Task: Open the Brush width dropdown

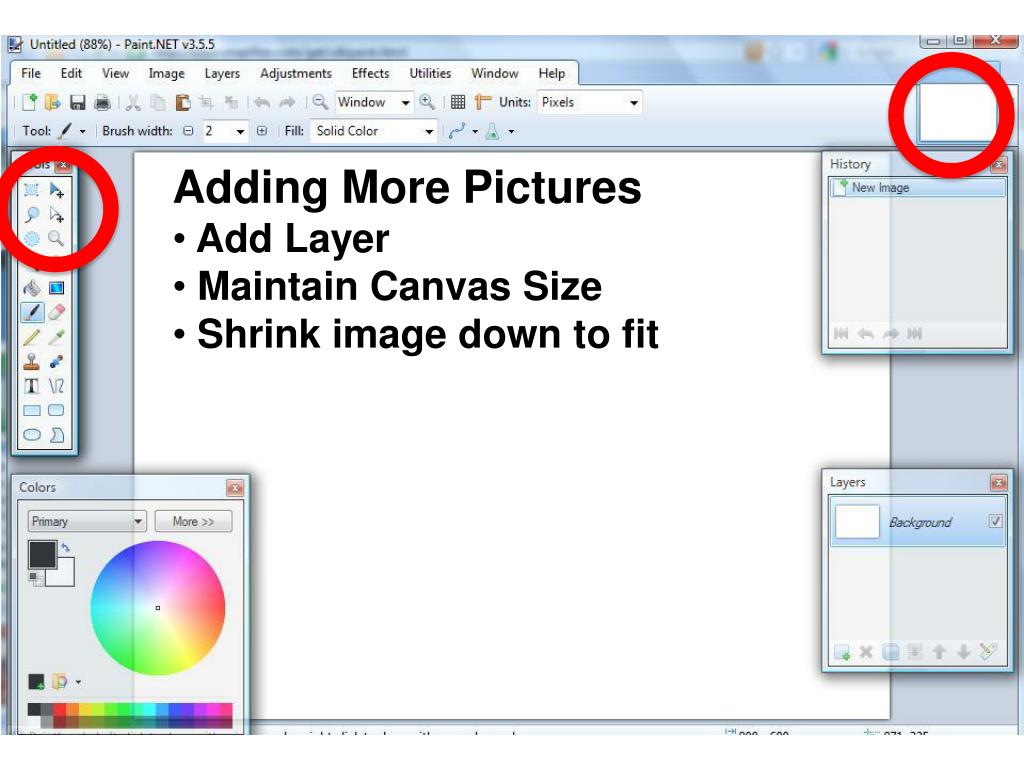Action: point(240,131)
